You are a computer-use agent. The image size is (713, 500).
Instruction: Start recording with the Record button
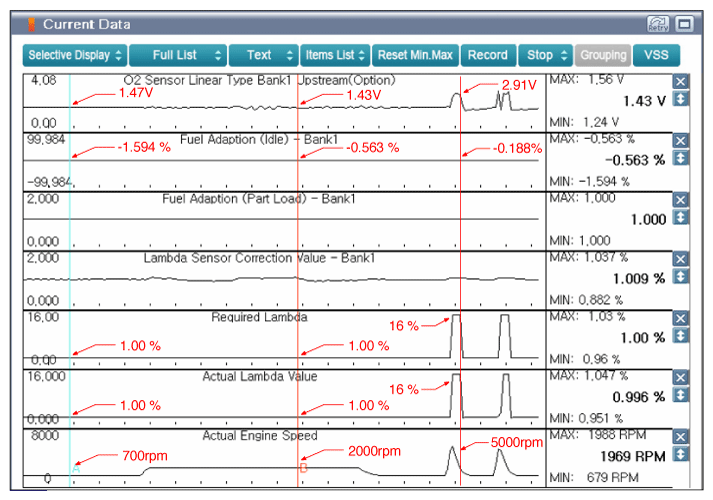pos(488,55)
